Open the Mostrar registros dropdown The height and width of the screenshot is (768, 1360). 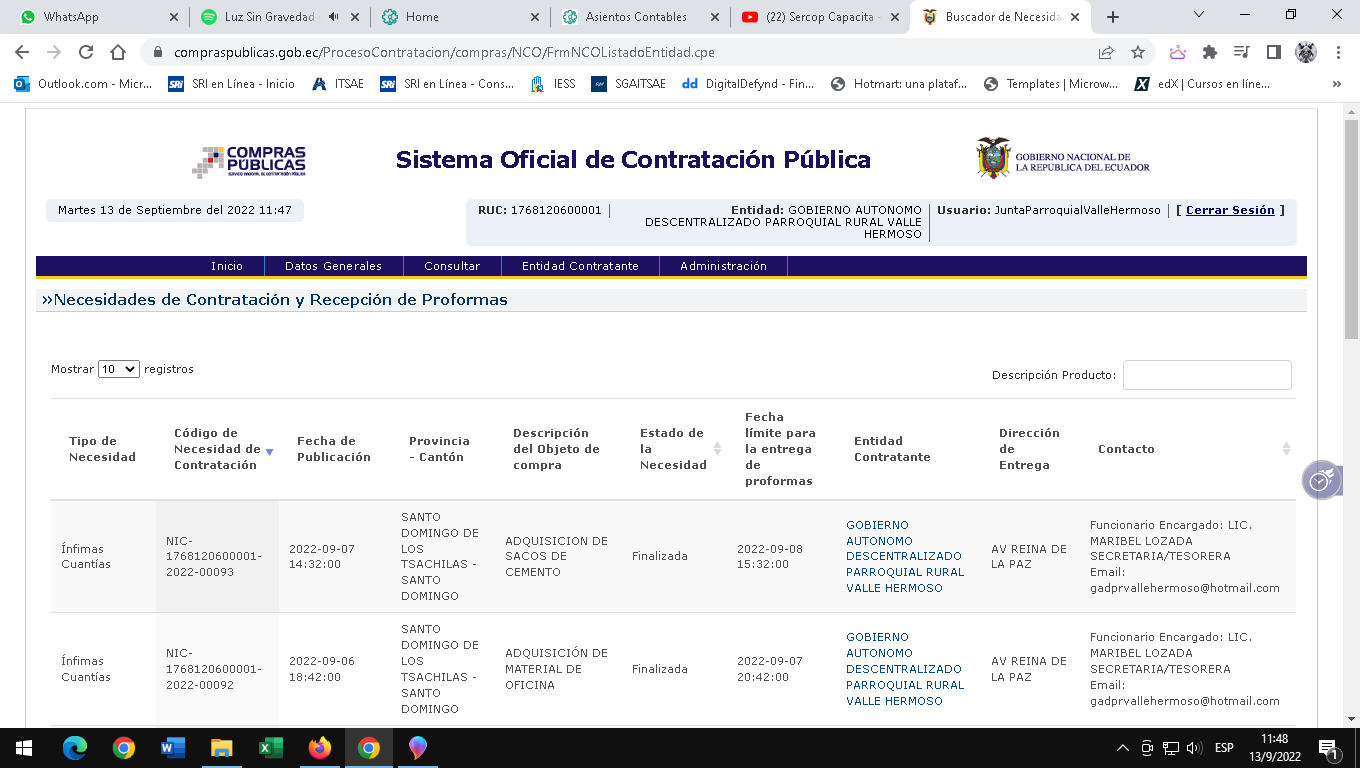tap(118, 369)
